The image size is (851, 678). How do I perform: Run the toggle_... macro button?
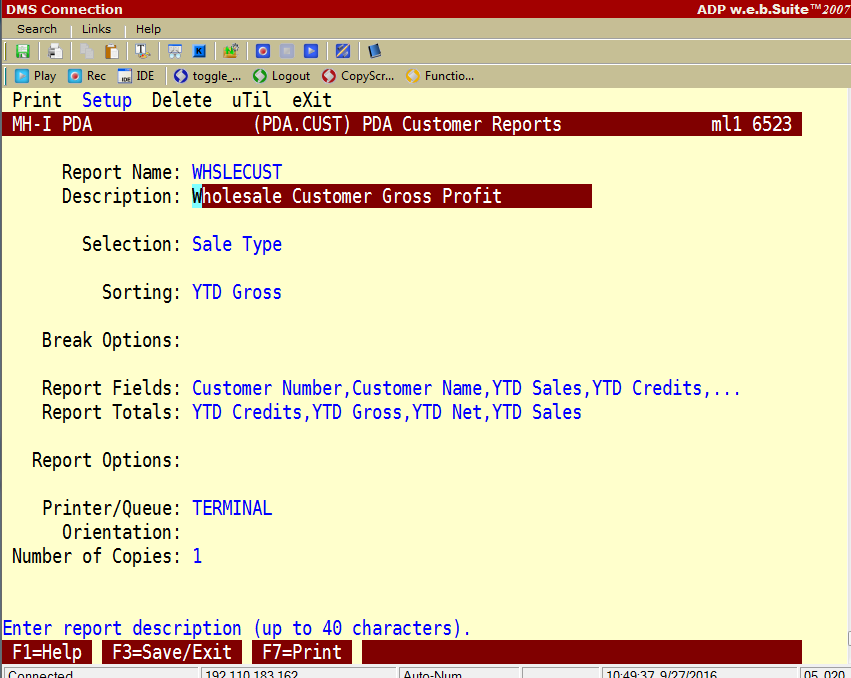207,76
